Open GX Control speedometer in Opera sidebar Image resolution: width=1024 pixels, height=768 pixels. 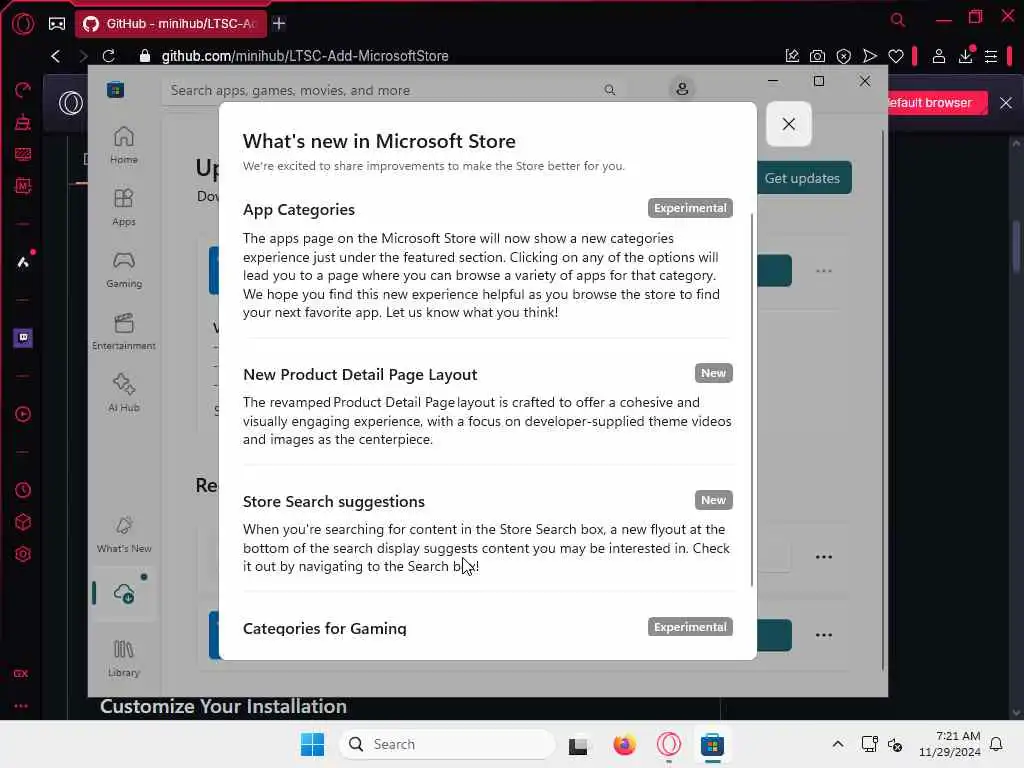click(x=23, y=89)
